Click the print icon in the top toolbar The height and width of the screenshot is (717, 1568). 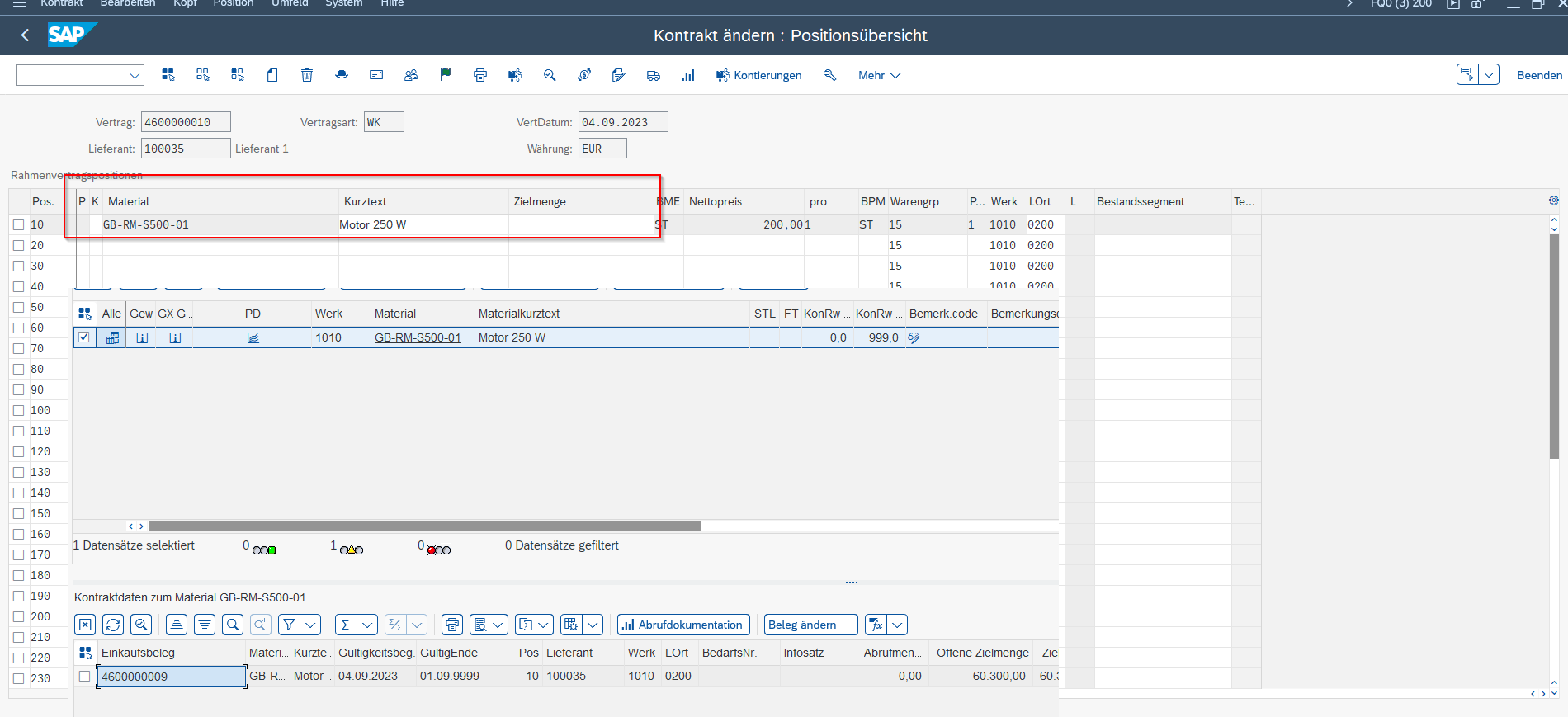480,75
